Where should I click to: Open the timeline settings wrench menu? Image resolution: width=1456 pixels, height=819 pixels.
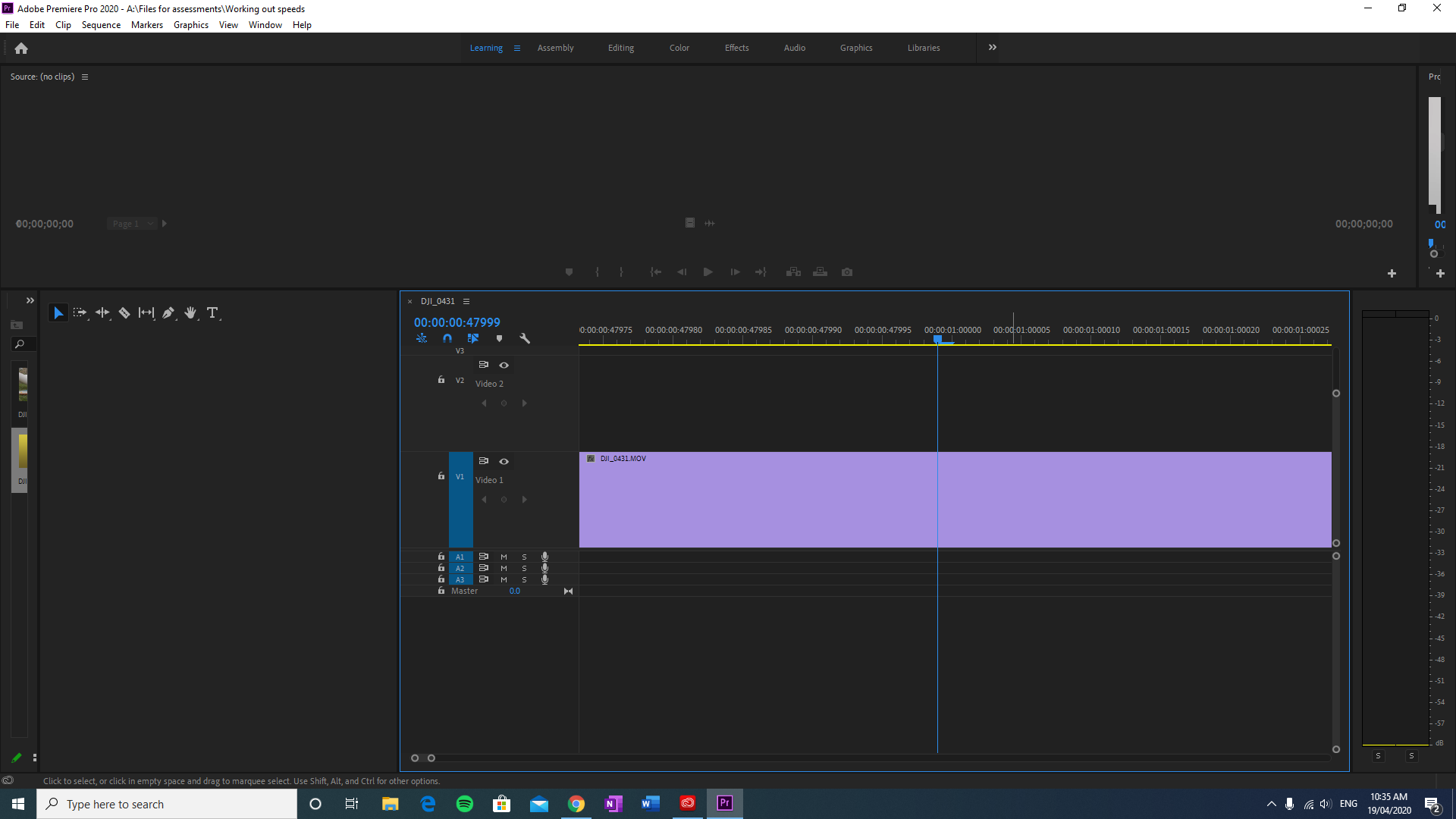pyautogui.click(x=526, y=338)
